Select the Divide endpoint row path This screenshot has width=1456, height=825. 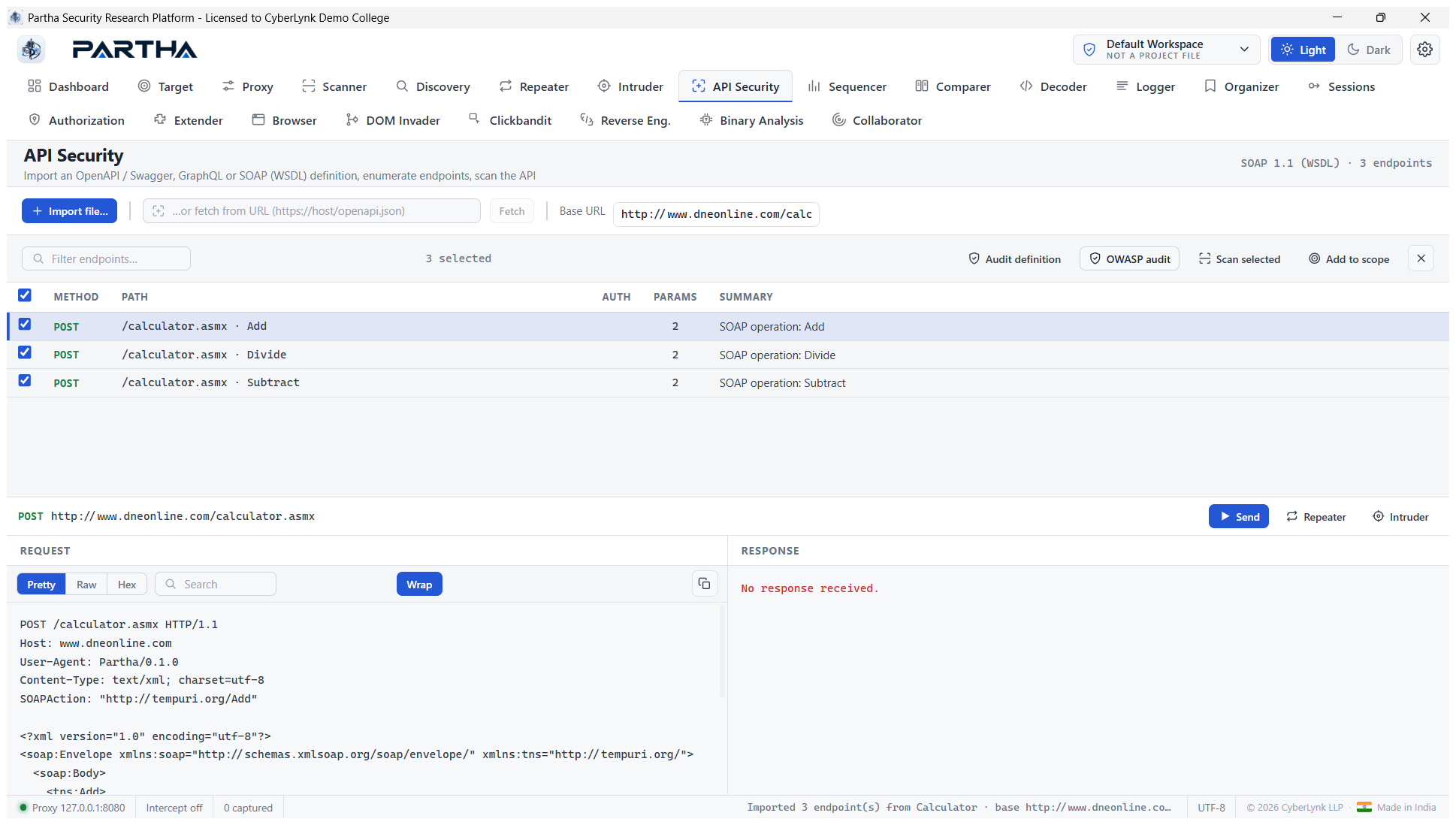pyautogui.click(x=204, y=355)
